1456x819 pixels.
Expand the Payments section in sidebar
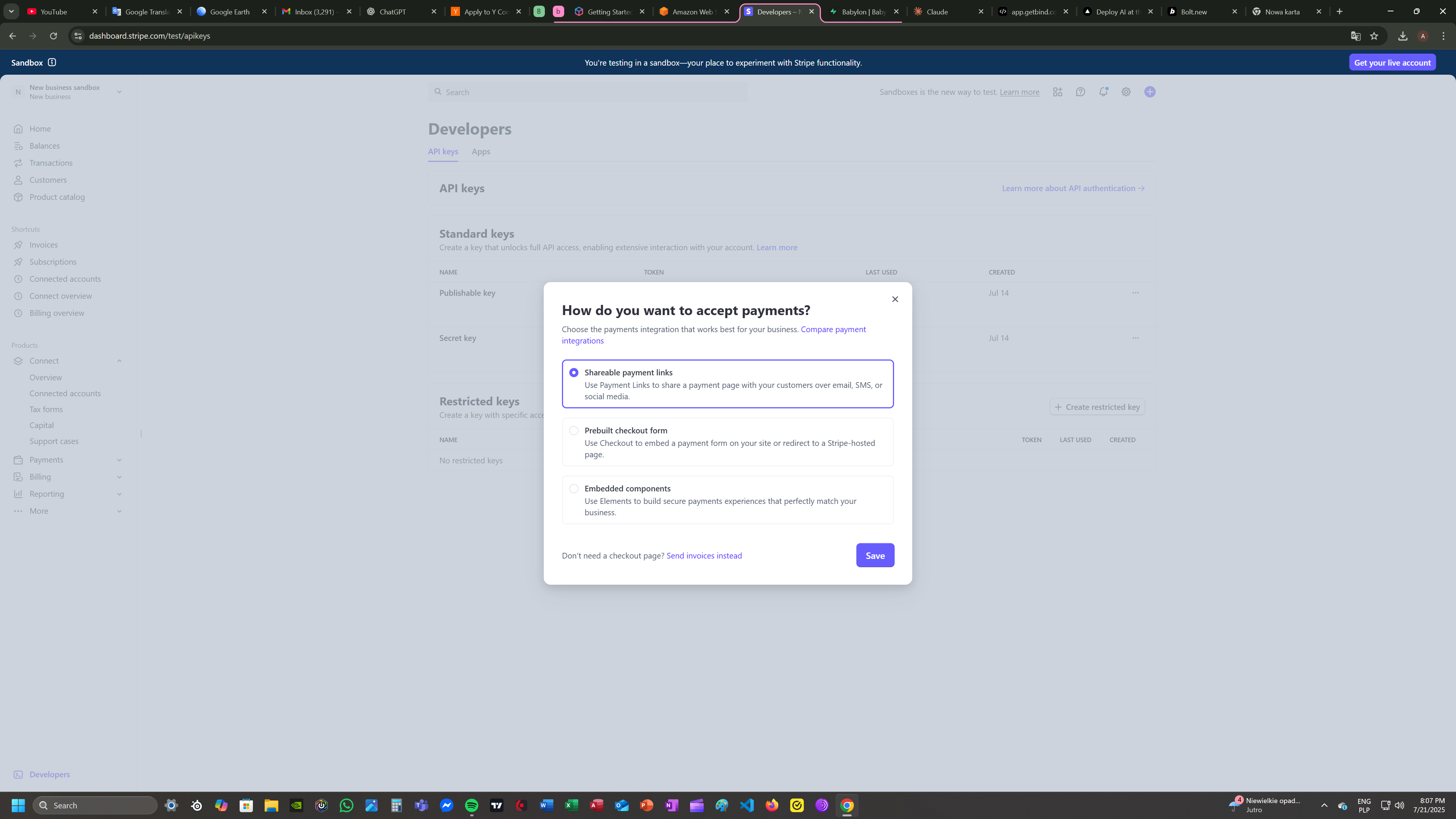[119, 460]
